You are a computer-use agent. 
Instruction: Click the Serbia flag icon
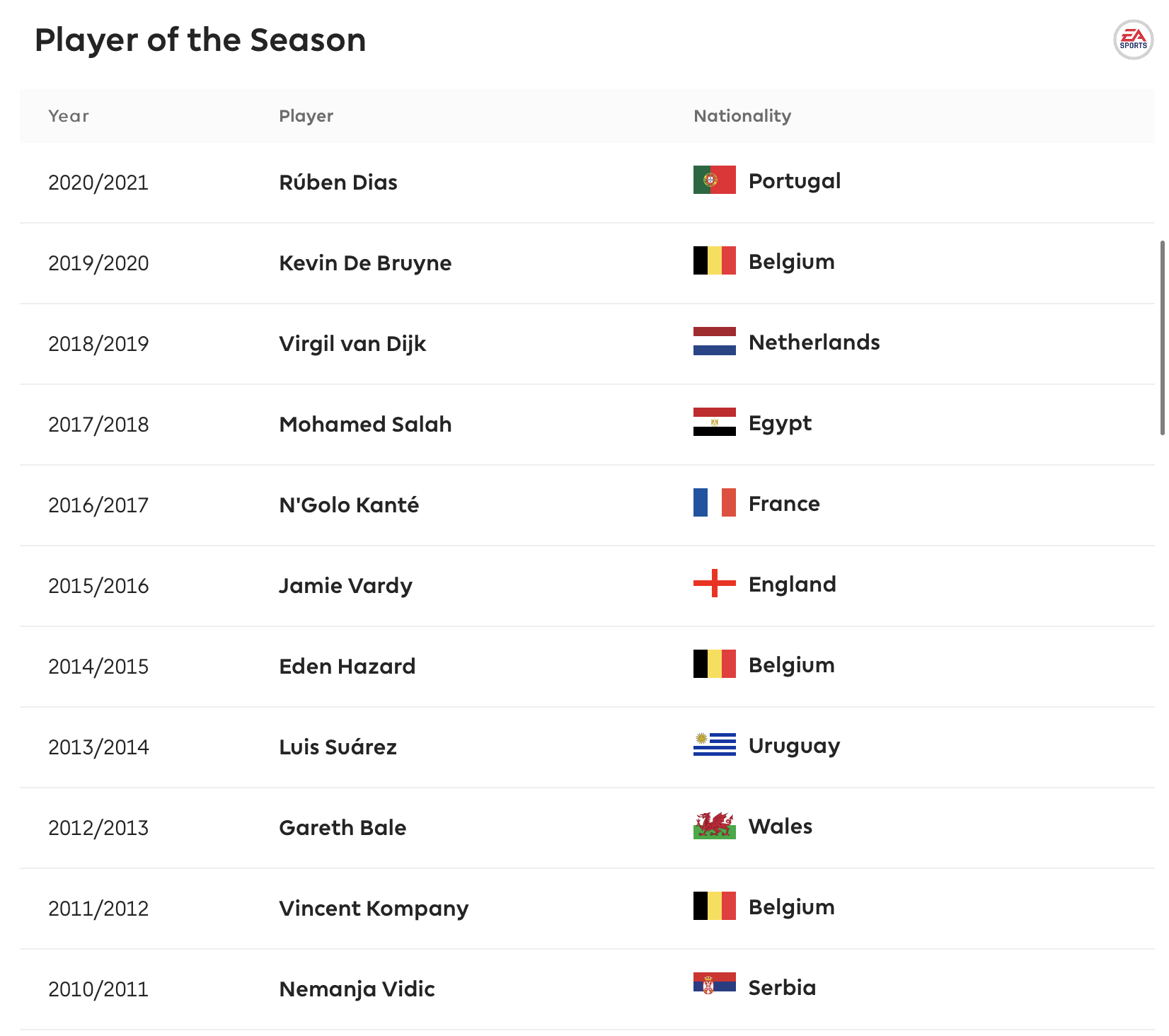coord(714,984)
